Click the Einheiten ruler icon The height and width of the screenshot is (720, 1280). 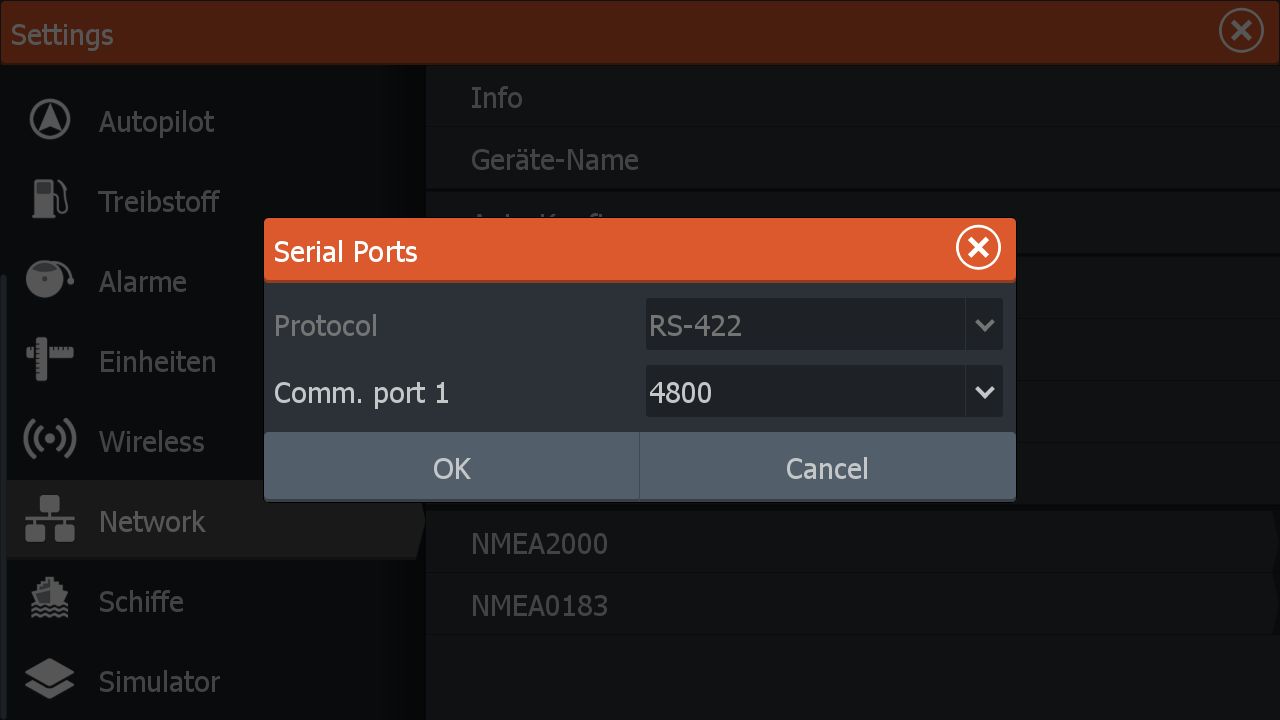[x=49, y=360]
